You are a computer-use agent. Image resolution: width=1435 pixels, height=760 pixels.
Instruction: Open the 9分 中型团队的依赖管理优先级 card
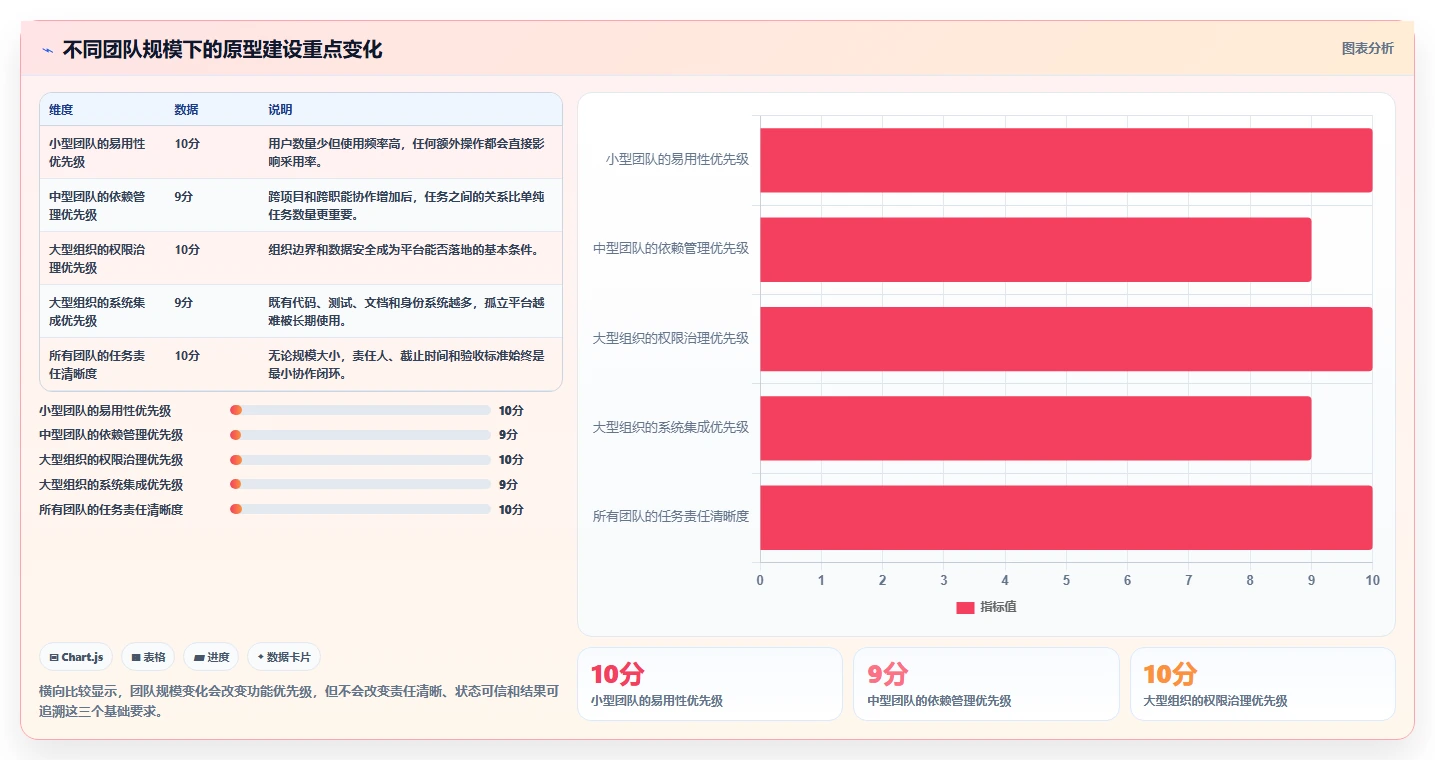(x=986, y=684)
